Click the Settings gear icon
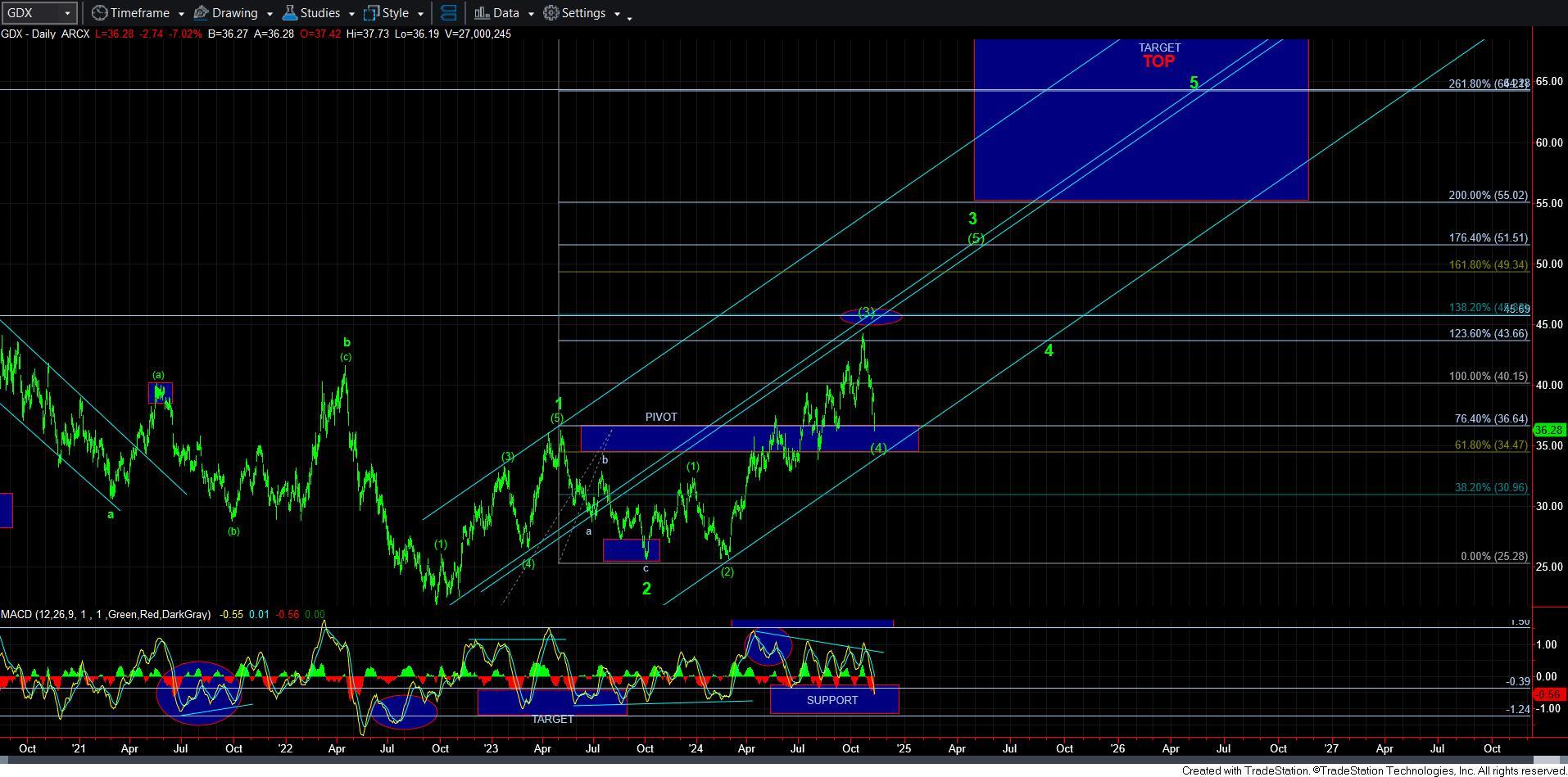This screenshot has height=777, width=1568. pos(551,13)
